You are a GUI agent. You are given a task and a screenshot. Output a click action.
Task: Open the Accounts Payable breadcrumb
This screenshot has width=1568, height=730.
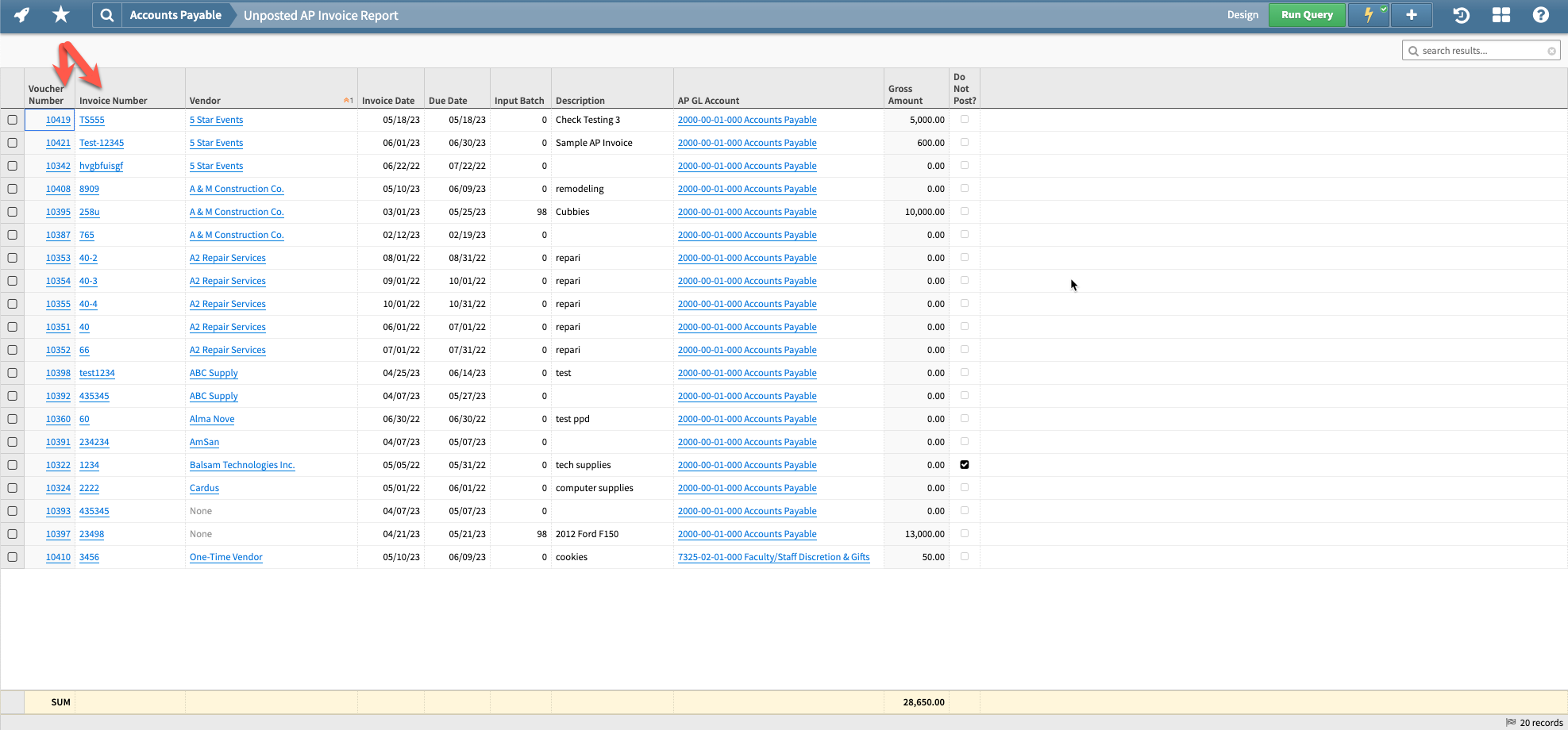(x=176, y=14)
